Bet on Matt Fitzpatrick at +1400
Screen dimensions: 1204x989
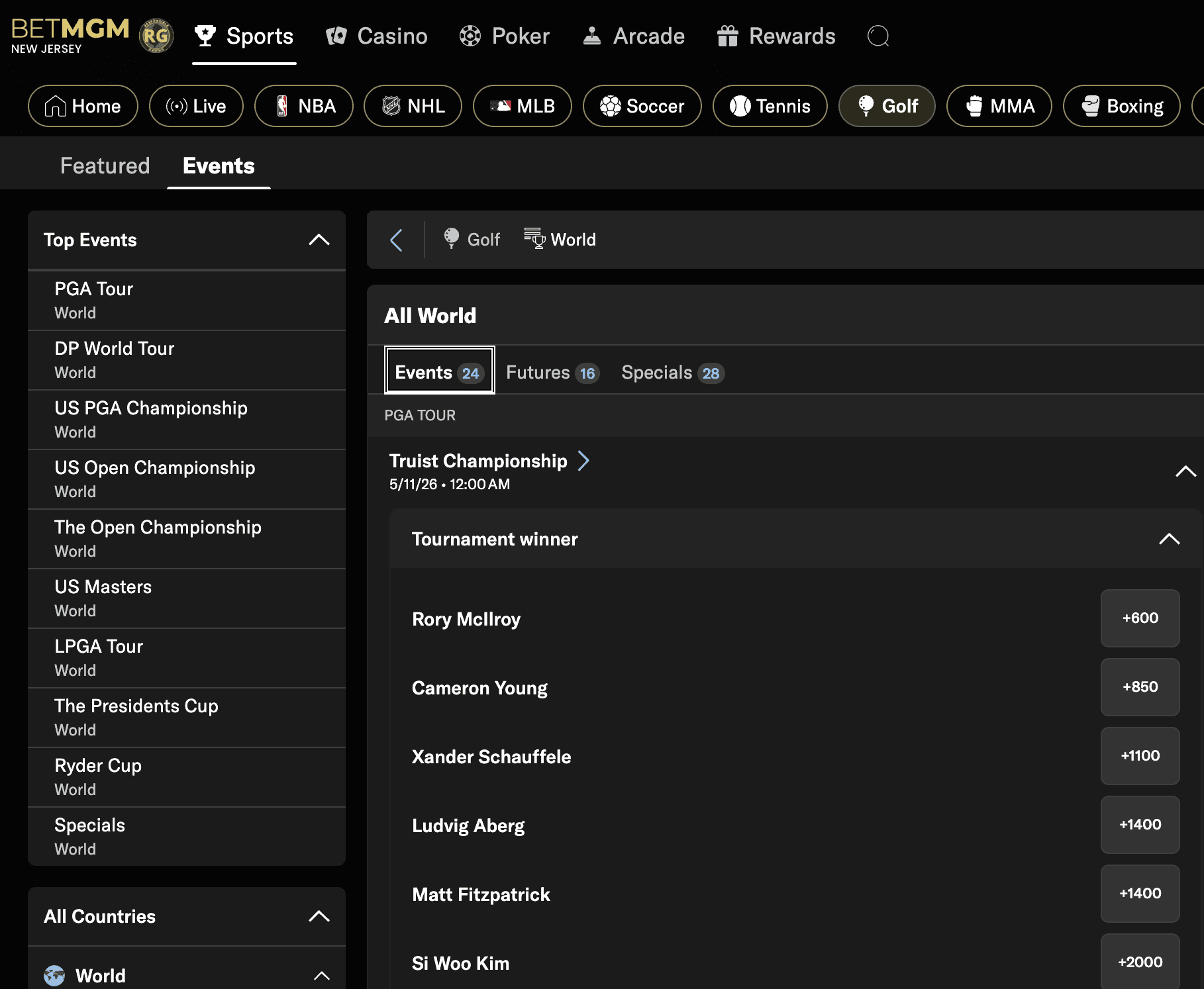click(x=1140, y=894)
